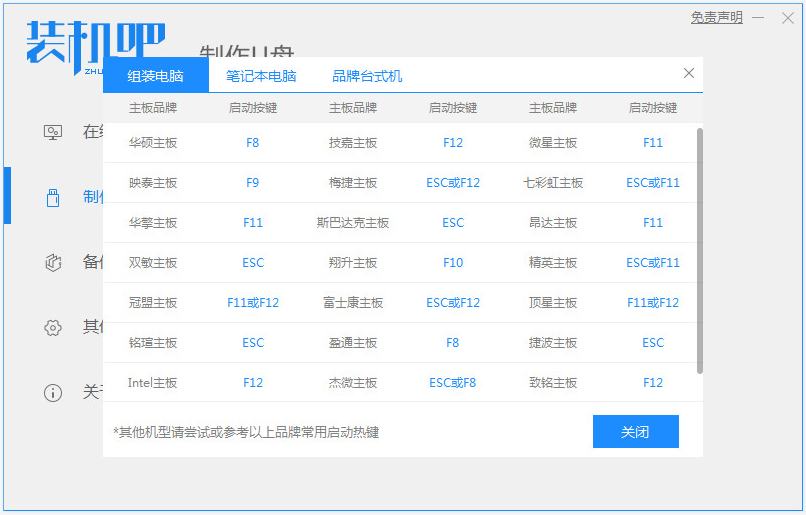The image size is (806, 515).
Task: Click F8 hotkey for 华硕主板
Action: tap(253, 143)
